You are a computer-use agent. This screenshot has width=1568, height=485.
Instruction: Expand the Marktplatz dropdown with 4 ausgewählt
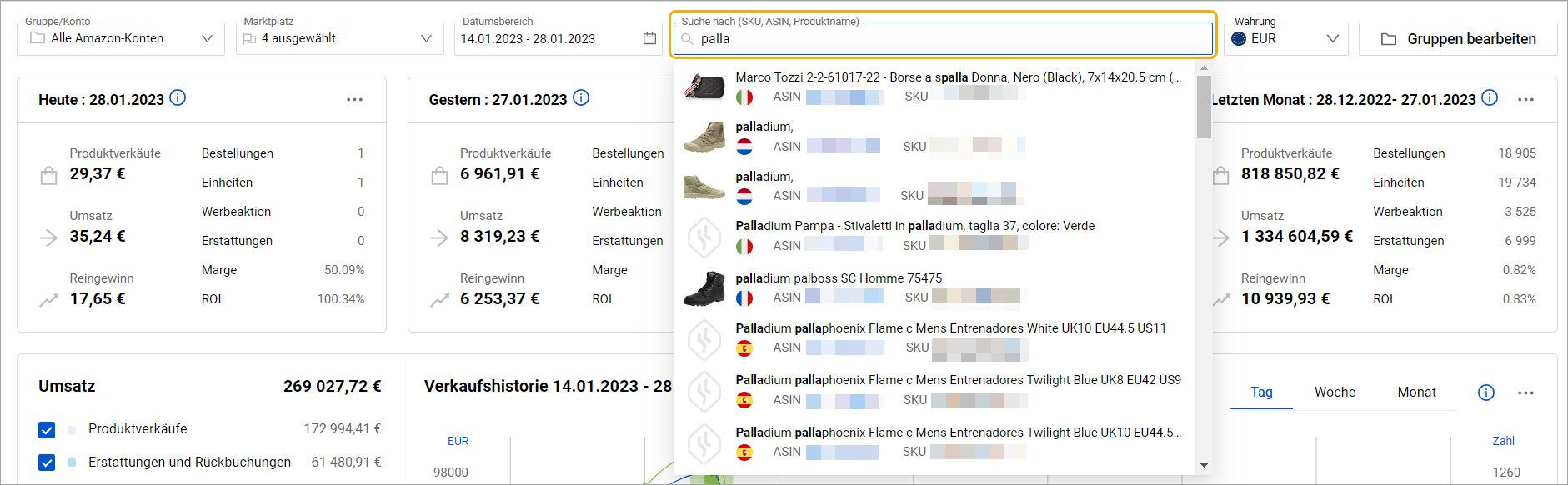339,38
